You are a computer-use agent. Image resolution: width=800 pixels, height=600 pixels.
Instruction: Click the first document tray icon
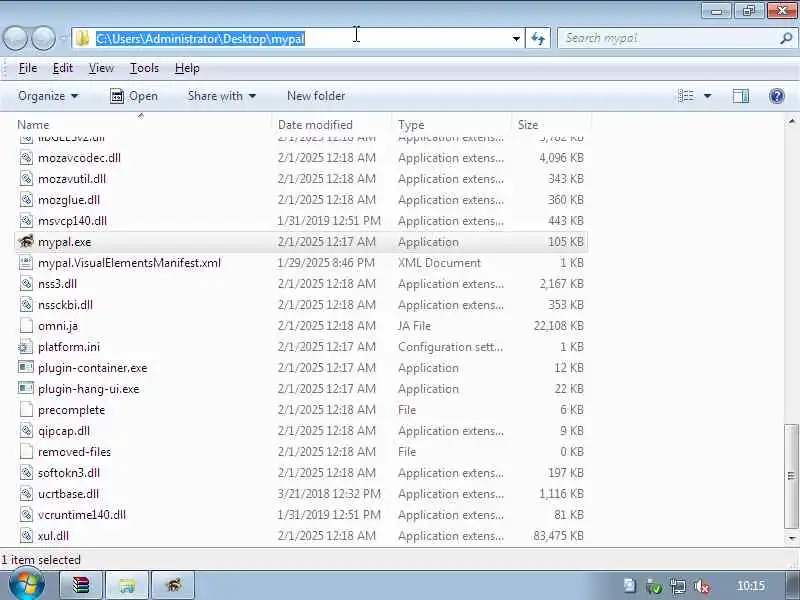(x=630, y=586)
